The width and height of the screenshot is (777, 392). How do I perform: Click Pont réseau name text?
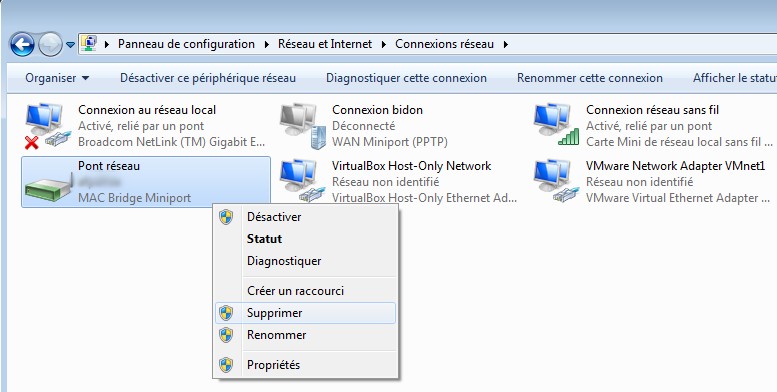click(109, 166)
